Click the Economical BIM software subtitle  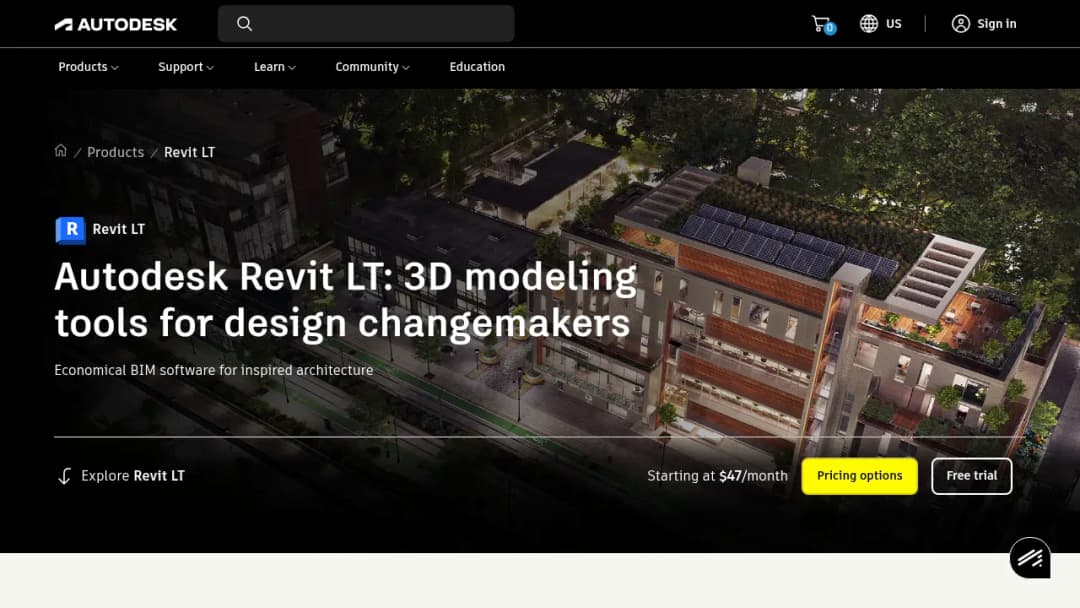(214, 370)
